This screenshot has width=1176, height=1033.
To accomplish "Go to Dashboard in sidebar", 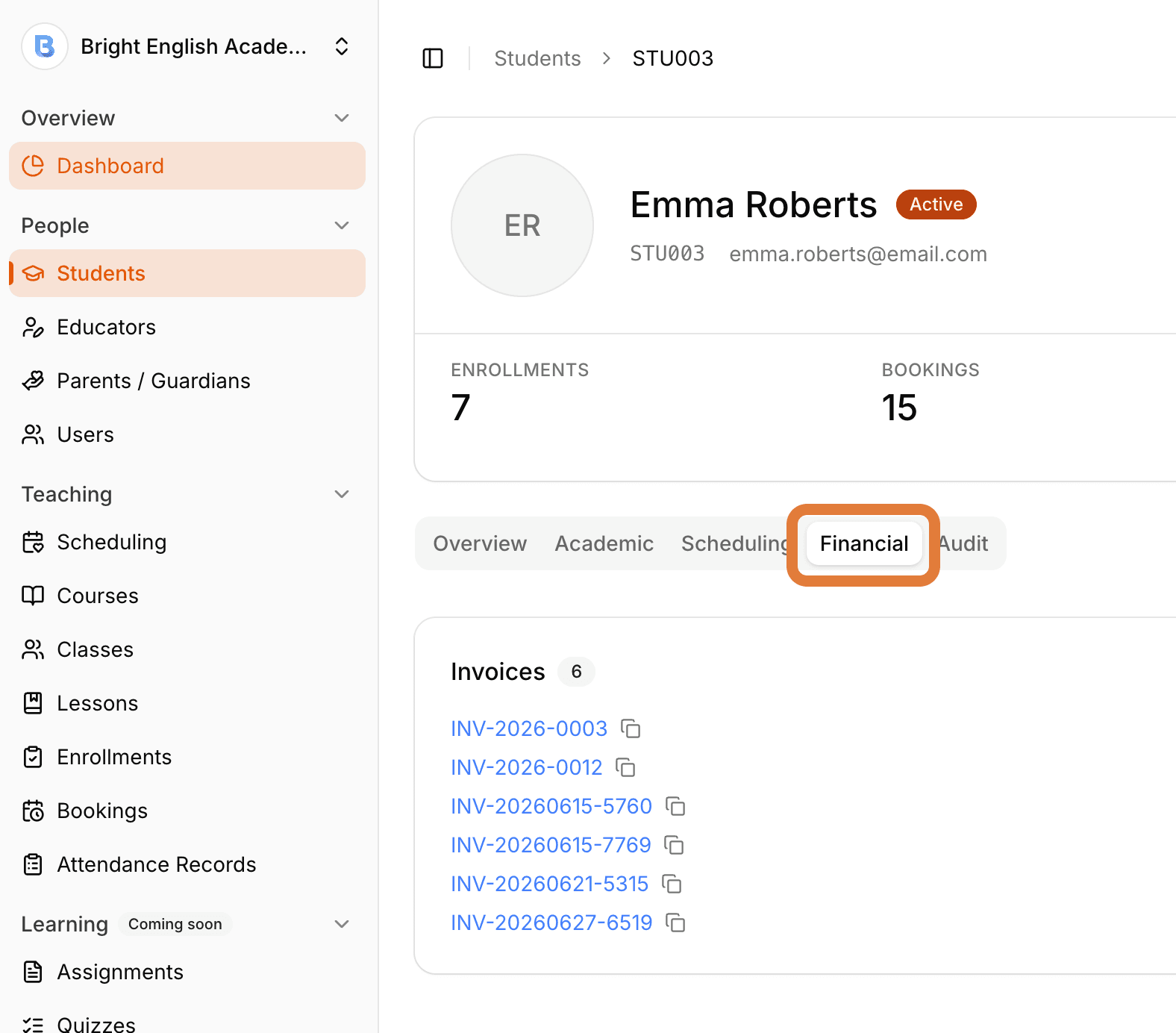I will pos(187,166).
